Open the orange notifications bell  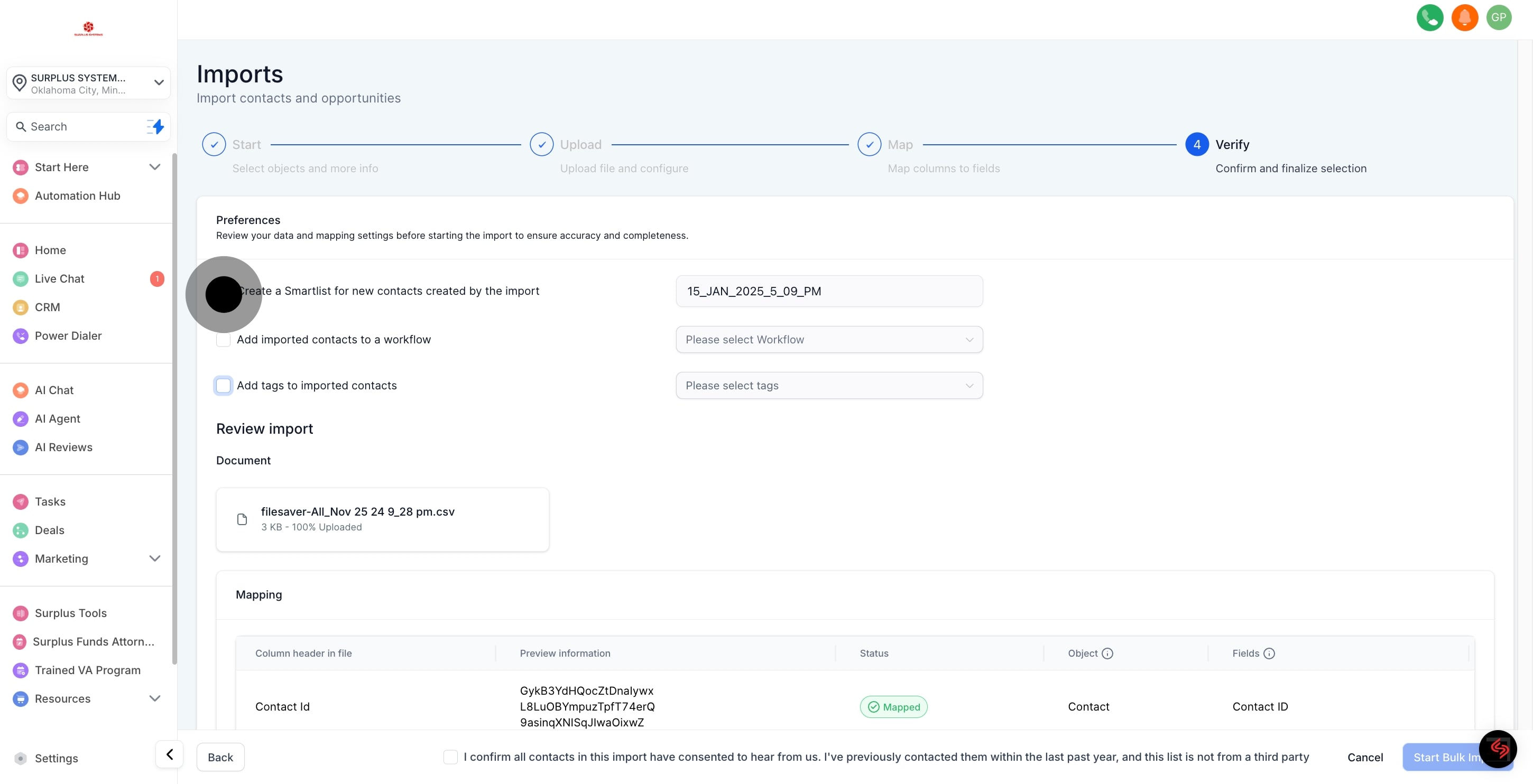pos(1464,17)
